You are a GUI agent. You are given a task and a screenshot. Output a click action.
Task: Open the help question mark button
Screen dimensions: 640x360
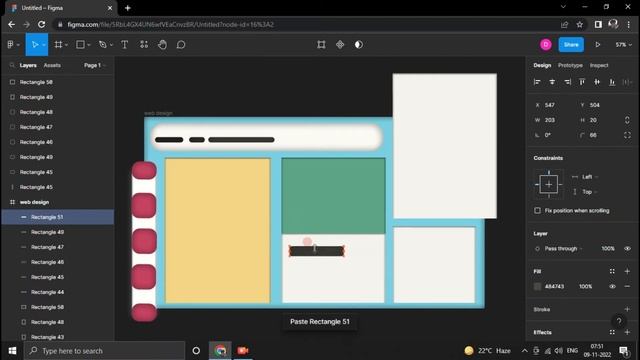tap(619, 321)
